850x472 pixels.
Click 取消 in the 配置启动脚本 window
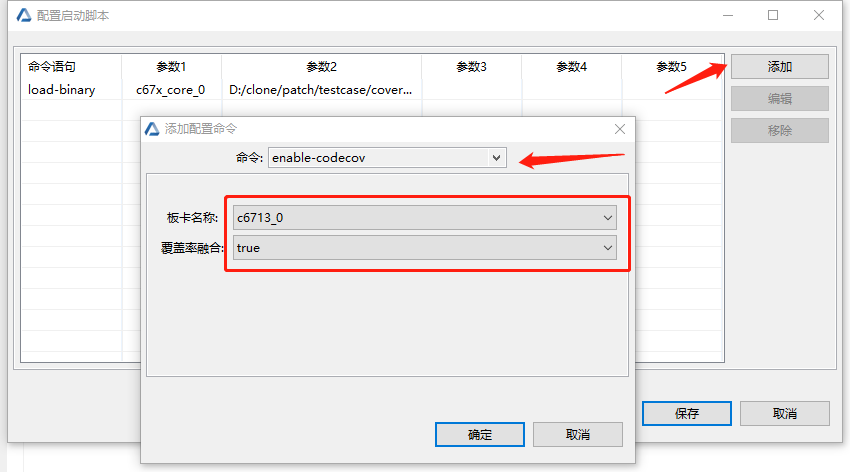coord(784,413)
